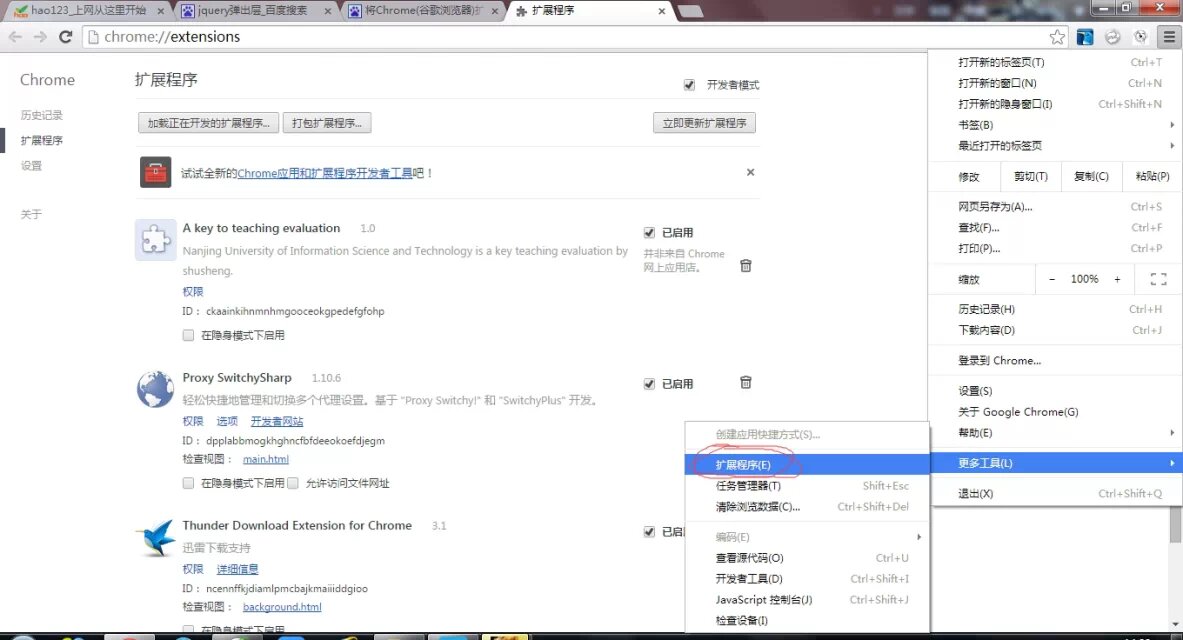Open 开发者网站 link of Proxy SwitchySharp

pyautogui.click(x=277, y=421)
